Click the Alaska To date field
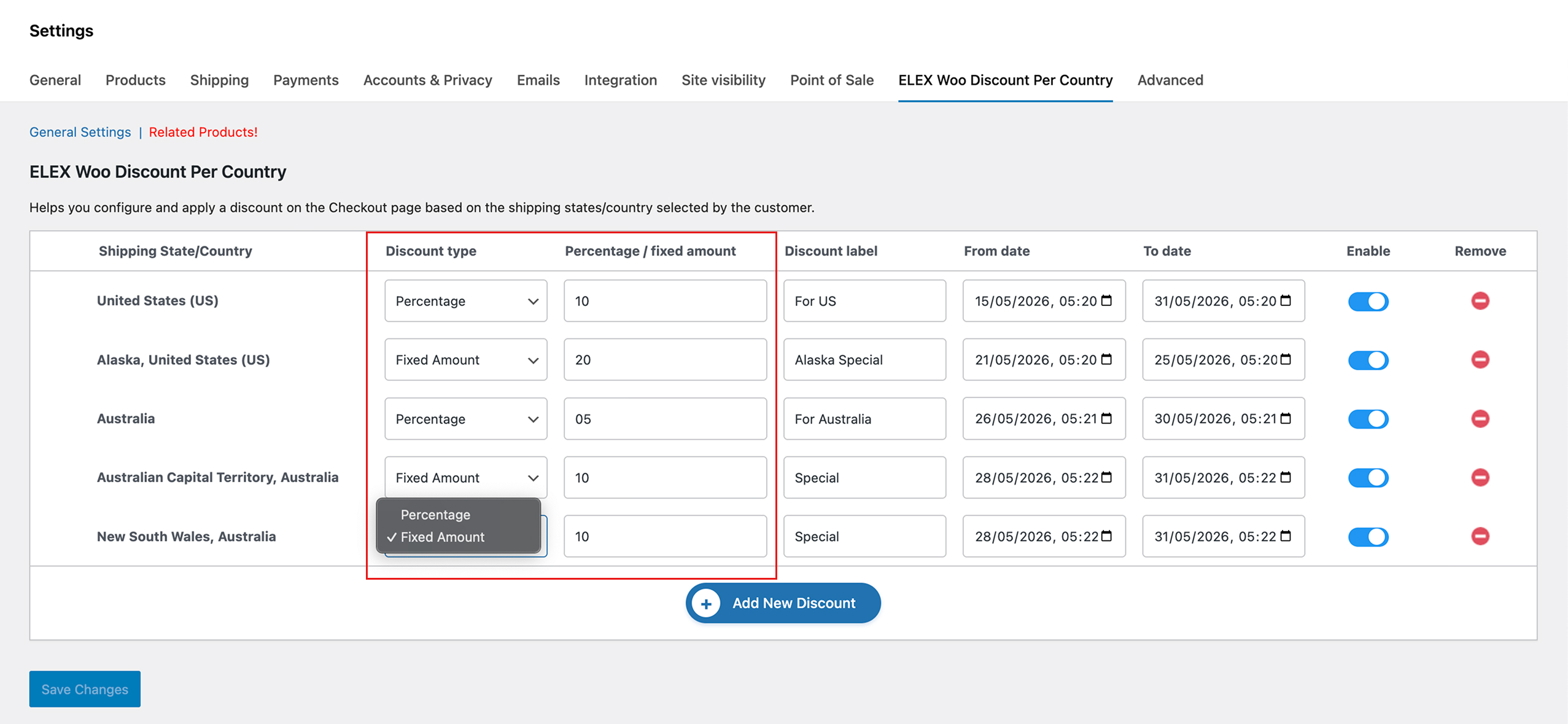The width and height of the screenshot is (1568, 724). coord(1223,360)
